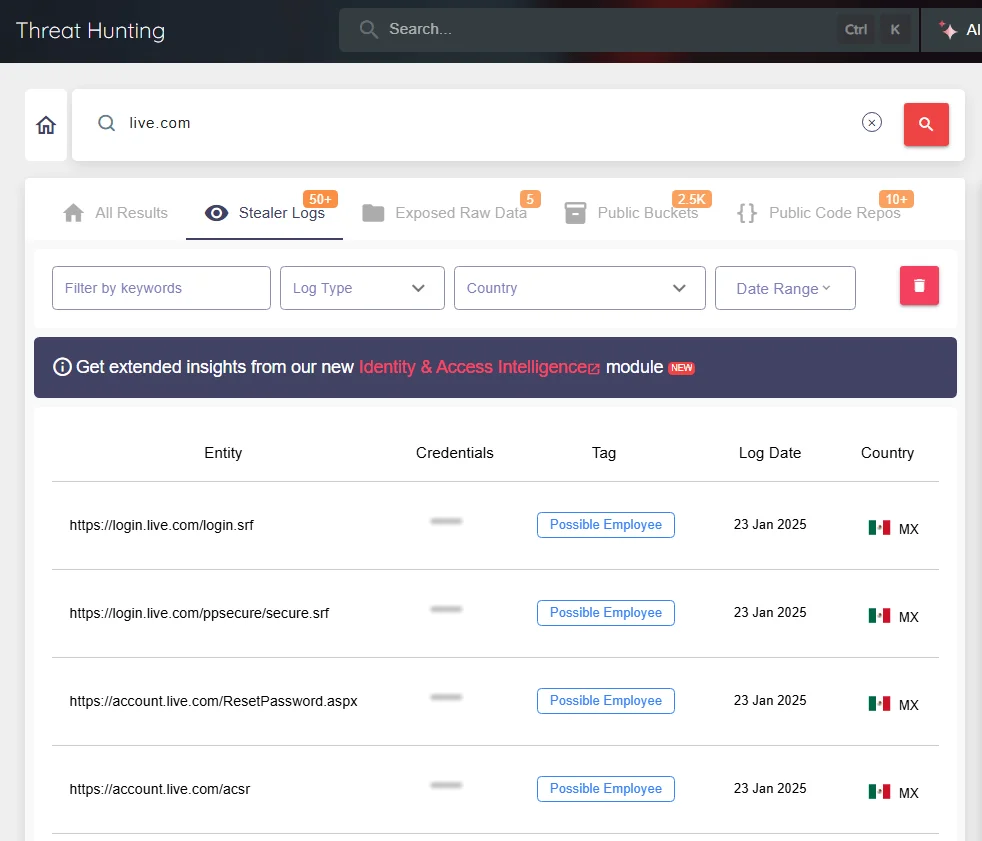Click the eye icon on the Stealer Logs tab
The width and height of the screenshot is (982, 841).
click(x=216, y=213)
